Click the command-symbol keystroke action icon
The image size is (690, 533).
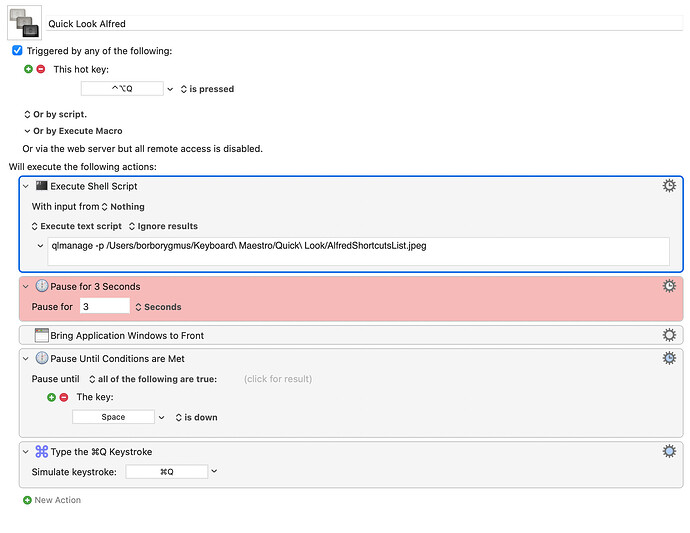point(42,452)
